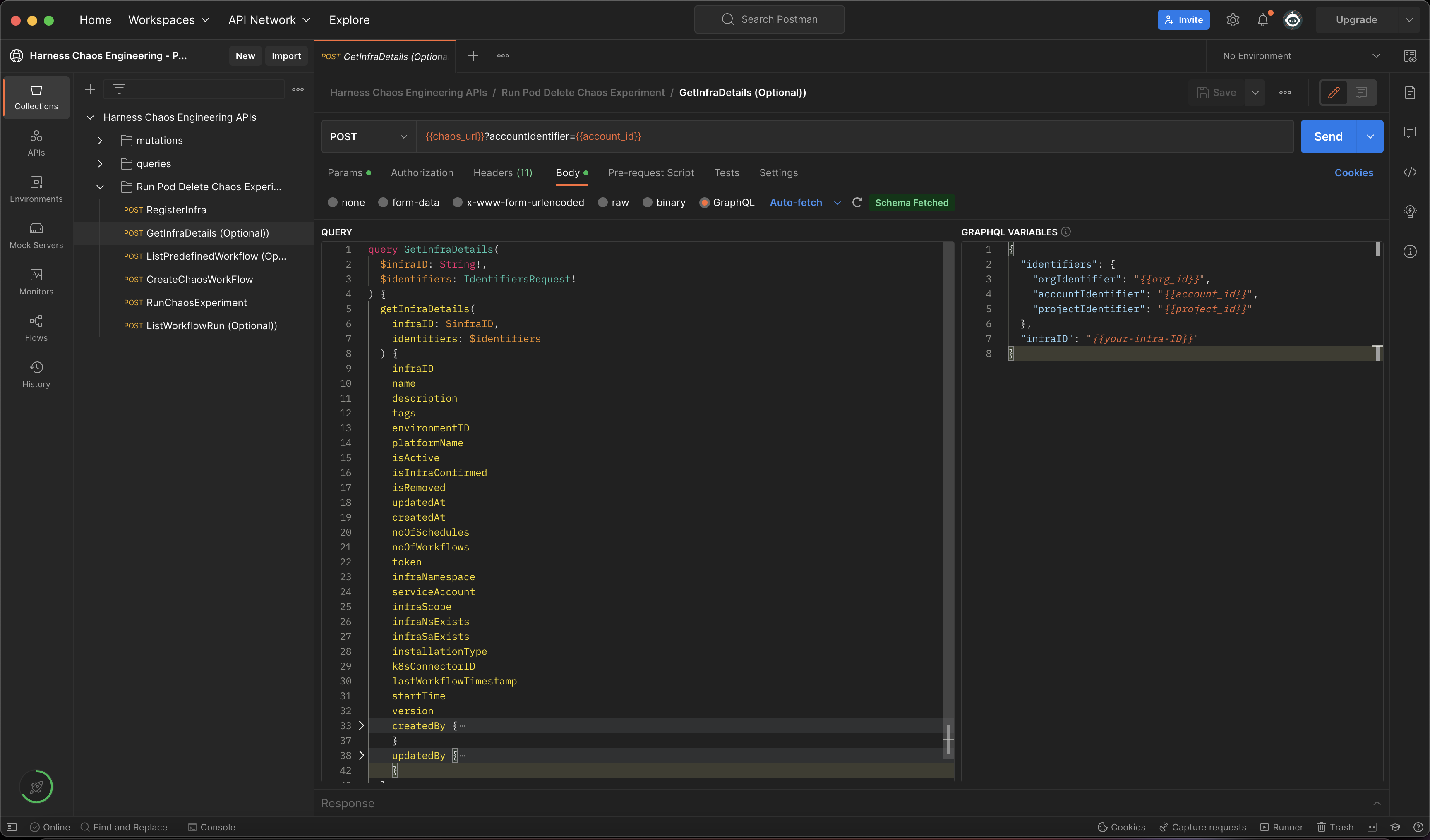Unfold the createBy block at line 33
This screenshot has height=840, width=1430.
pos(362,725)
